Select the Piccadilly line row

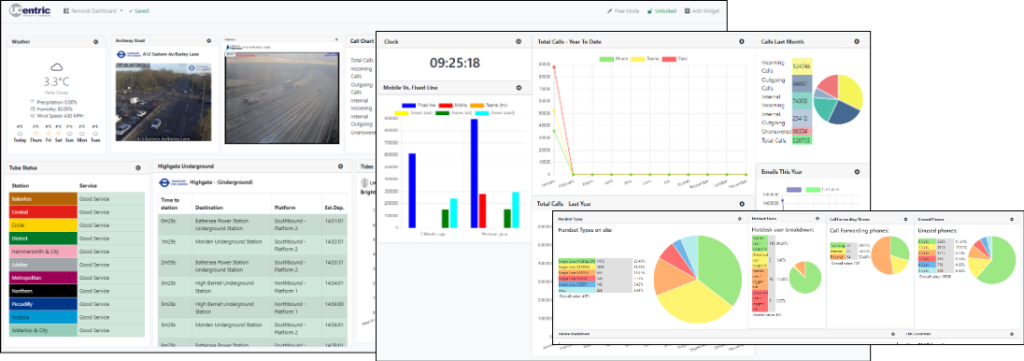coord(76,304)
